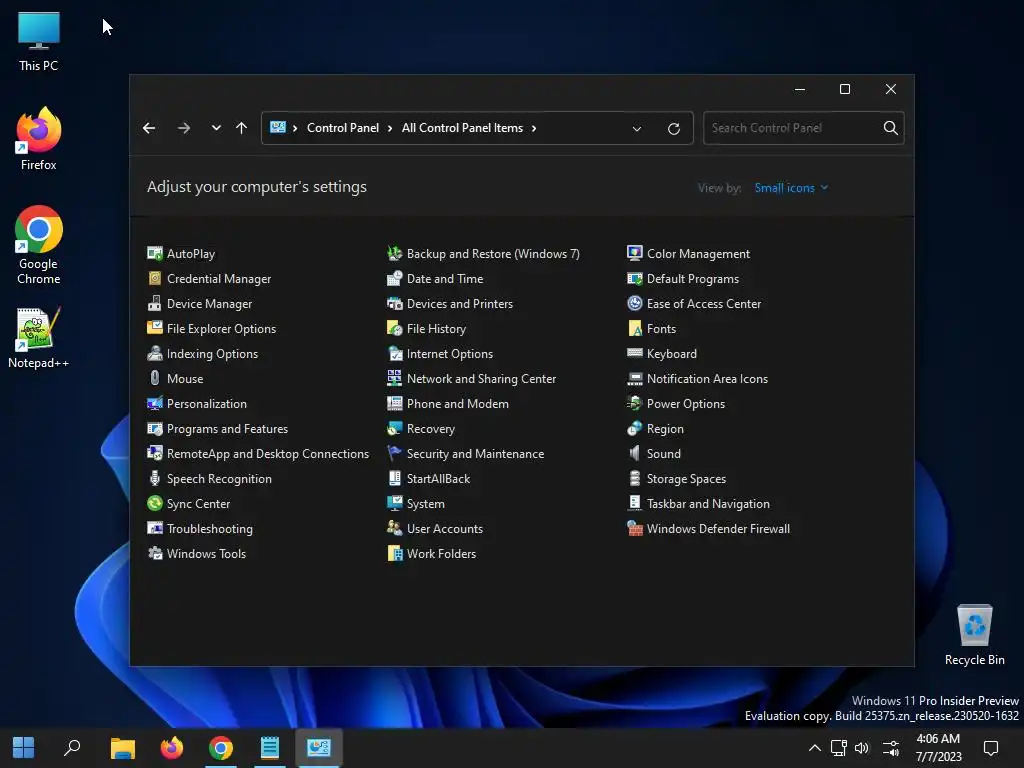Open Network and Sharing Center icon

point(394,379)
